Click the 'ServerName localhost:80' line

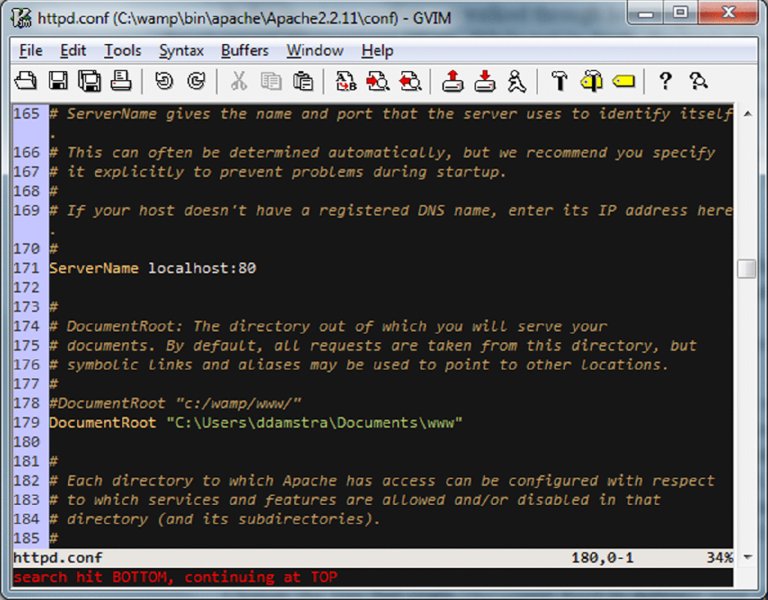[152, 268]
